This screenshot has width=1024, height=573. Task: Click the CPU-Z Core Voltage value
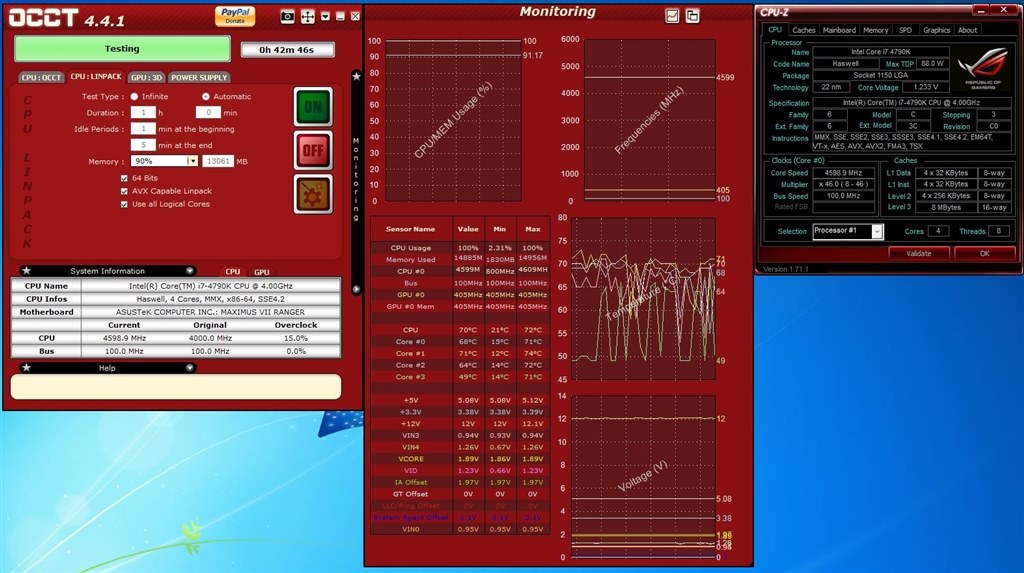[x=925, y=87]
